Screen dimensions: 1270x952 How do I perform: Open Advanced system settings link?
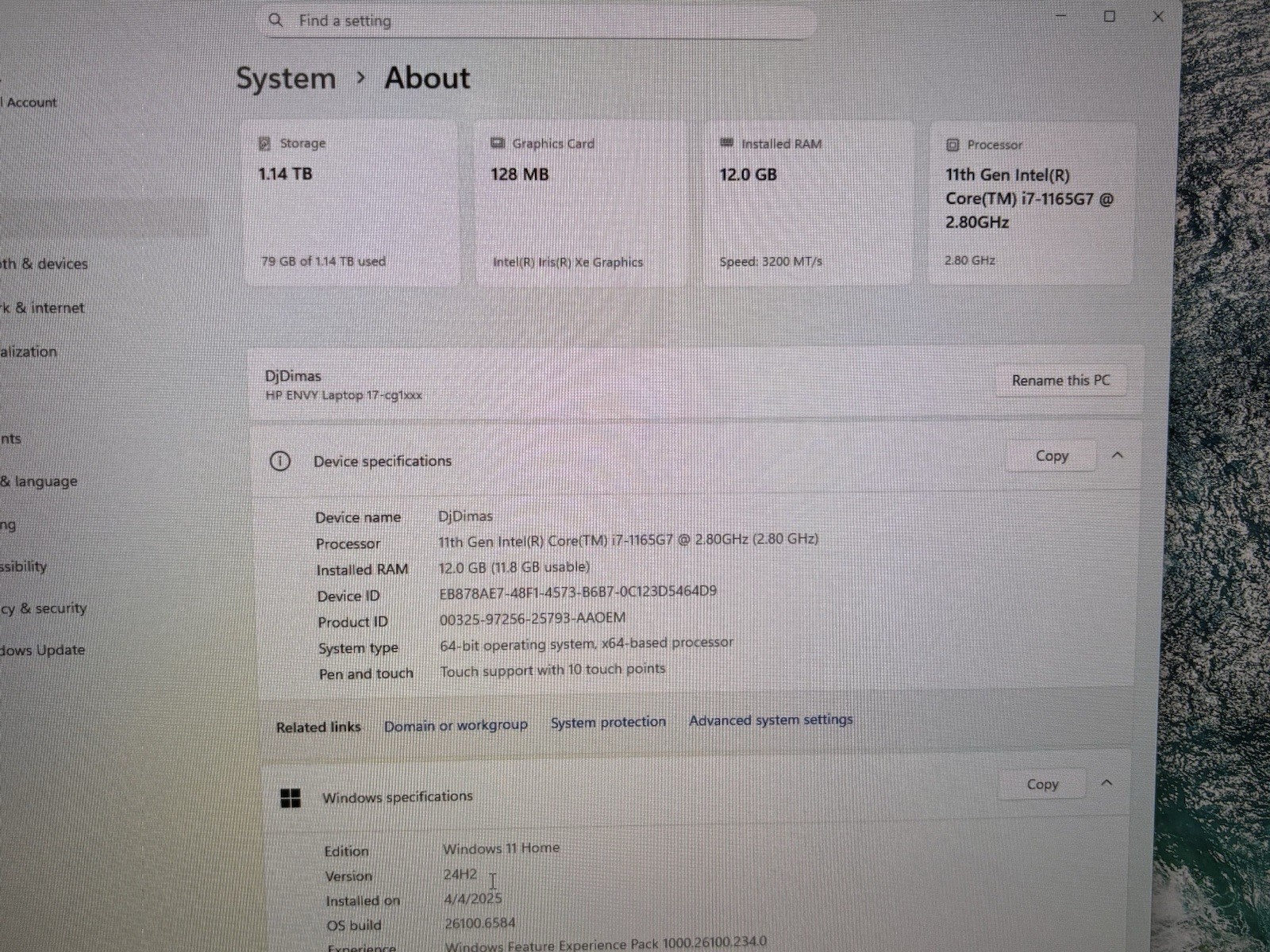pos(771,720)
